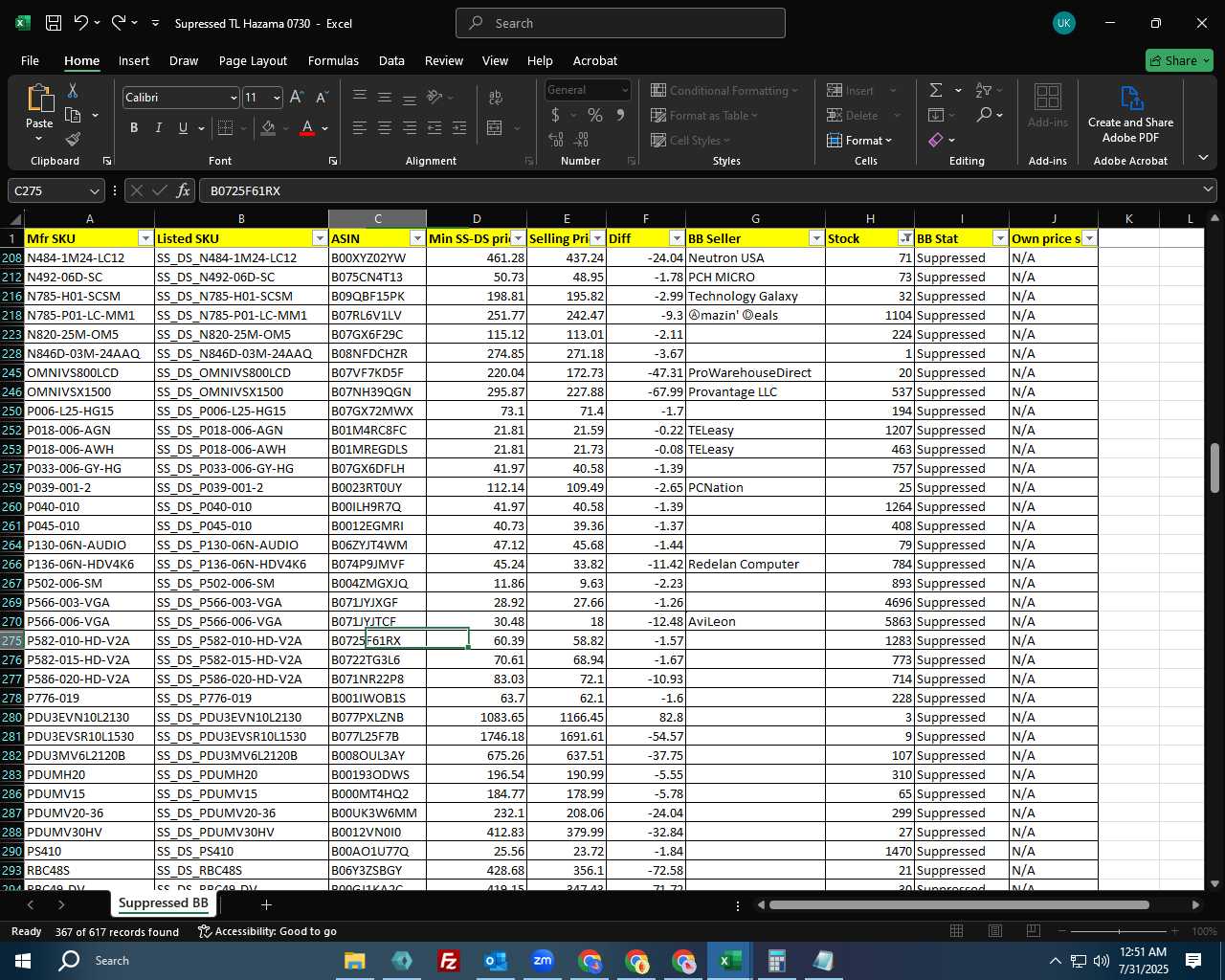The width and height of the screenshot is (1225, 980).
Task: Click the Search box in title bar
Action: [620, 23]
